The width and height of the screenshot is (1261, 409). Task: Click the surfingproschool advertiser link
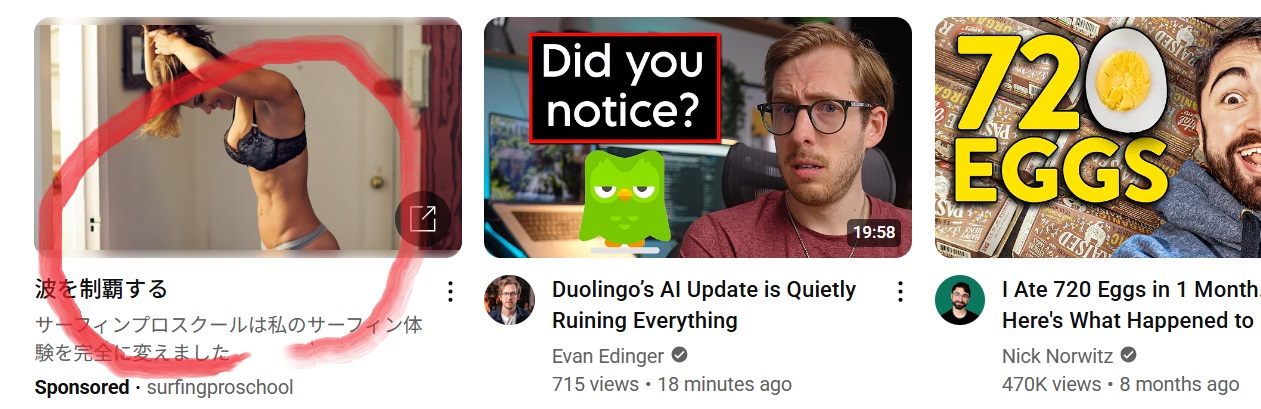(x=220, y=387)
